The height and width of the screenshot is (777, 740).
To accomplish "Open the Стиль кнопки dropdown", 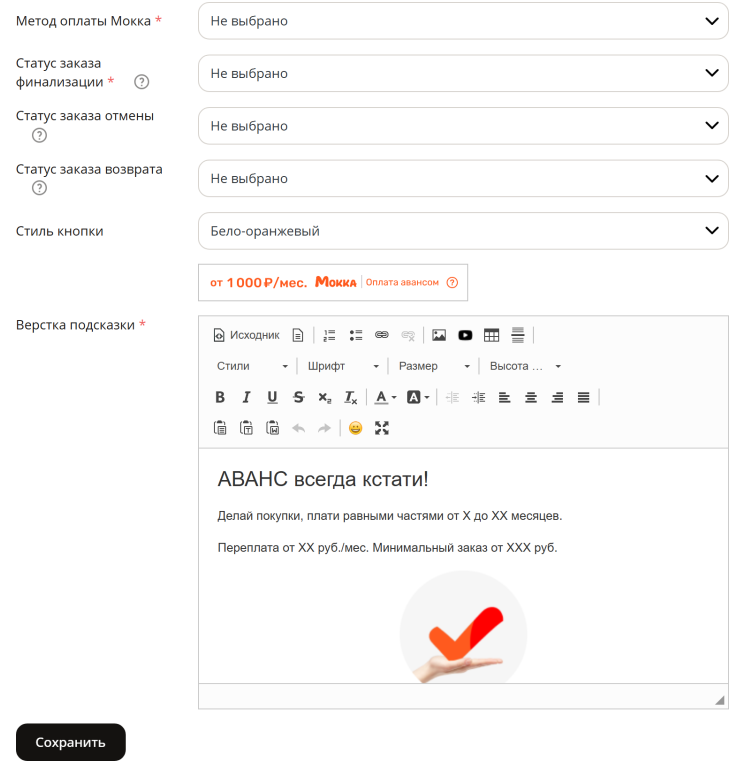I will pos(463,231).
